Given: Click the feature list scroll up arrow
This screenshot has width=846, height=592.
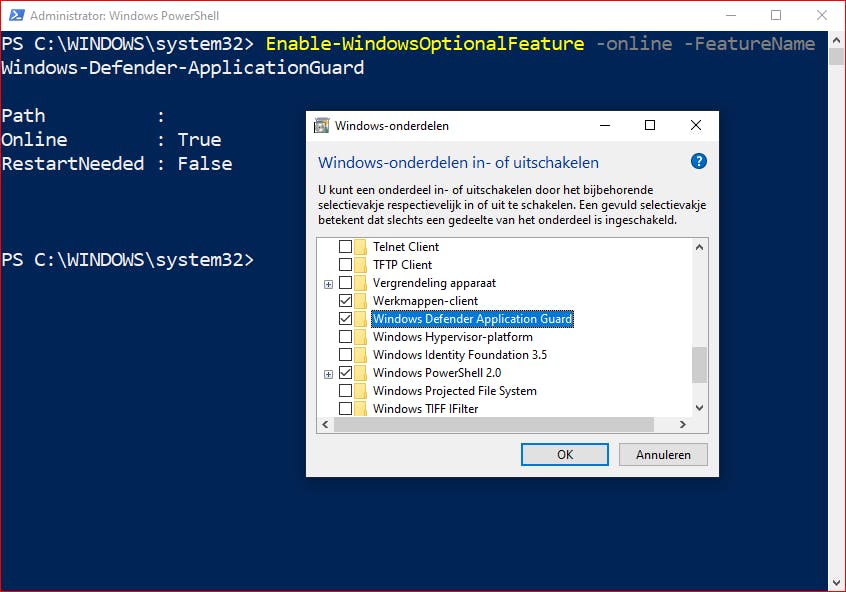Looking at the screenshot, I should click(x=699, y=247).
